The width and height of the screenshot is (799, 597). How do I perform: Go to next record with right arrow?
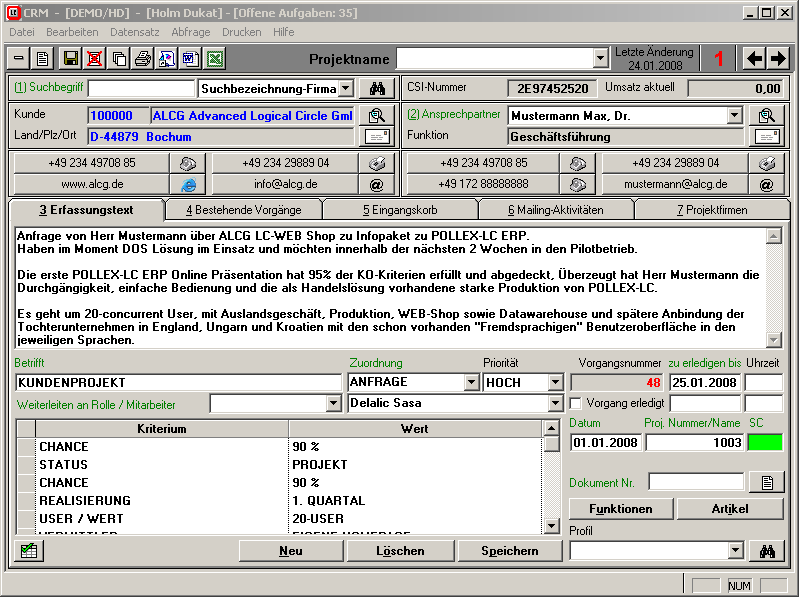tap(778, 58)
